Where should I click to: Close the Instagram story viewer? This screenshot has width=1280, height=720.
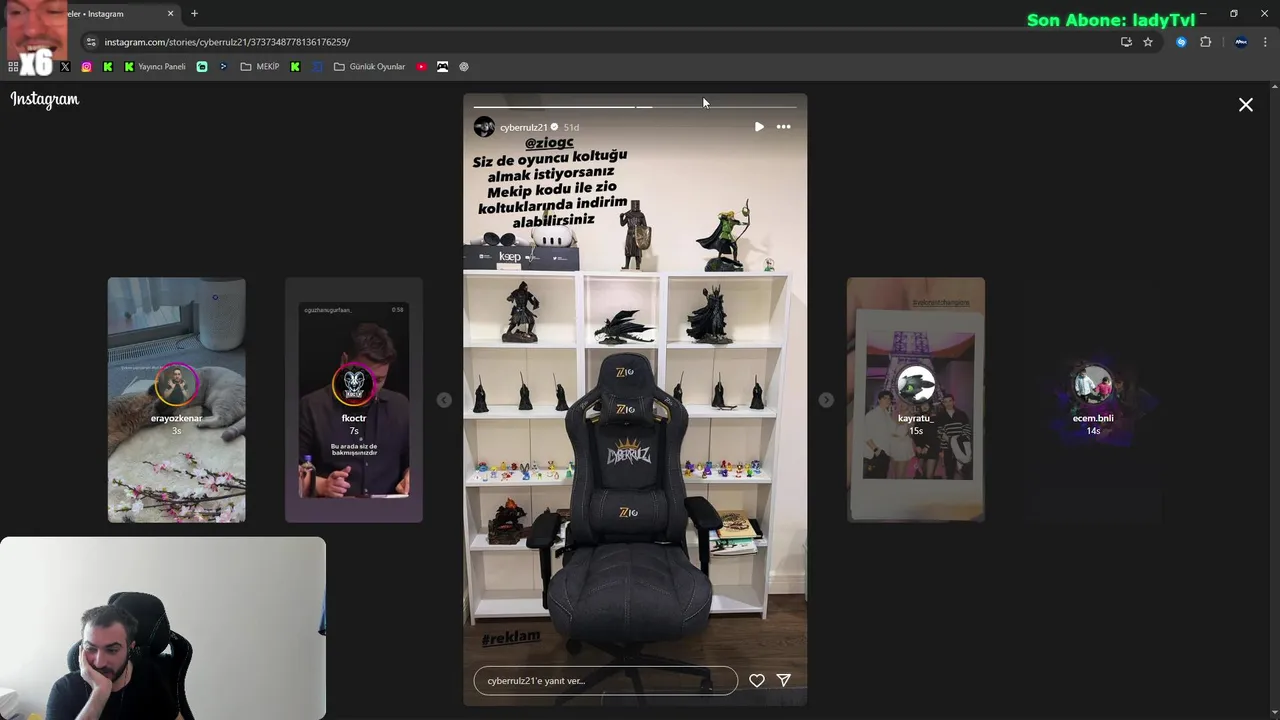point(1246,105)
